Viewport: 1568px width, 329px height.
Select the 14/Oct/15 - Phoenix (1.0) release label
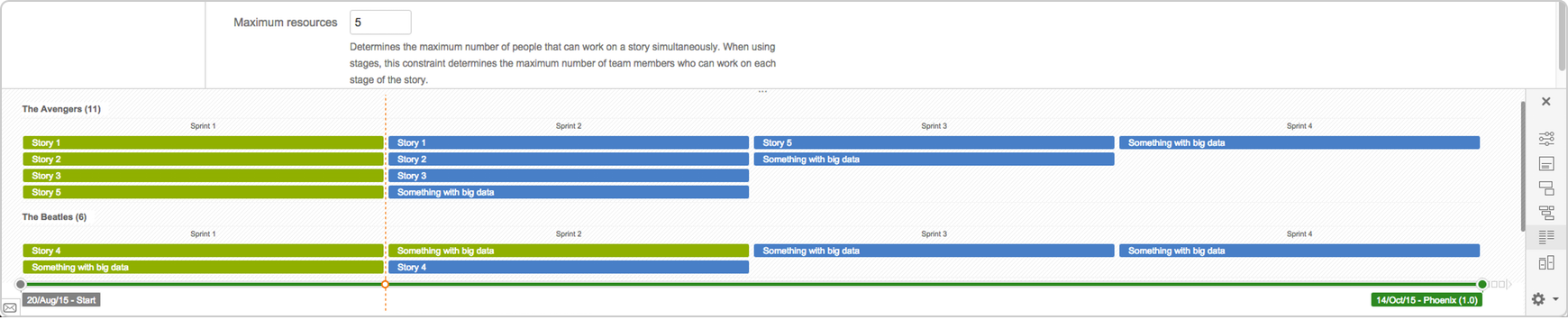coord(1427,300)
